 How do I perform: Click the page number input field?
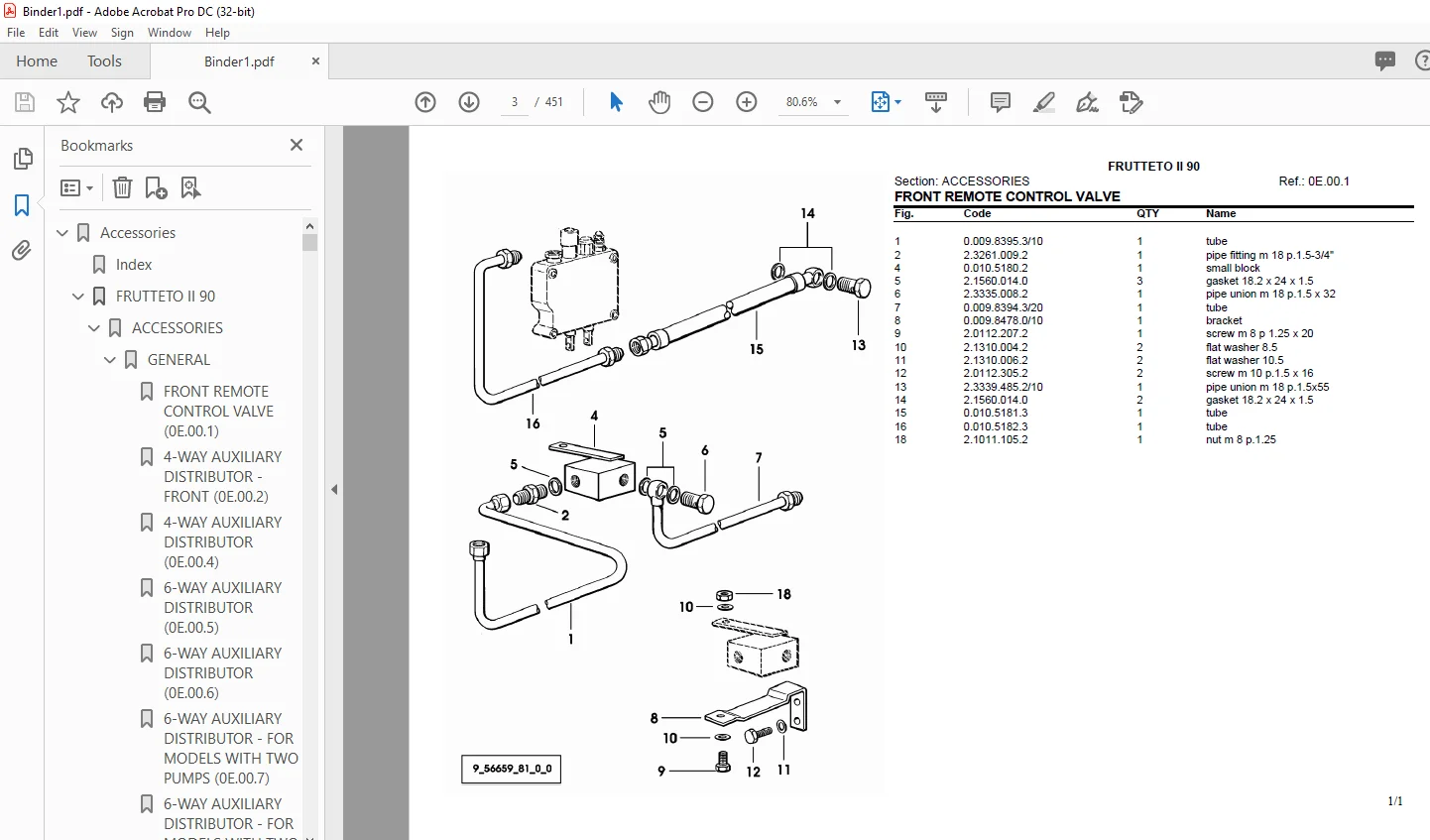pyautogui.click(x=515, y=102)
